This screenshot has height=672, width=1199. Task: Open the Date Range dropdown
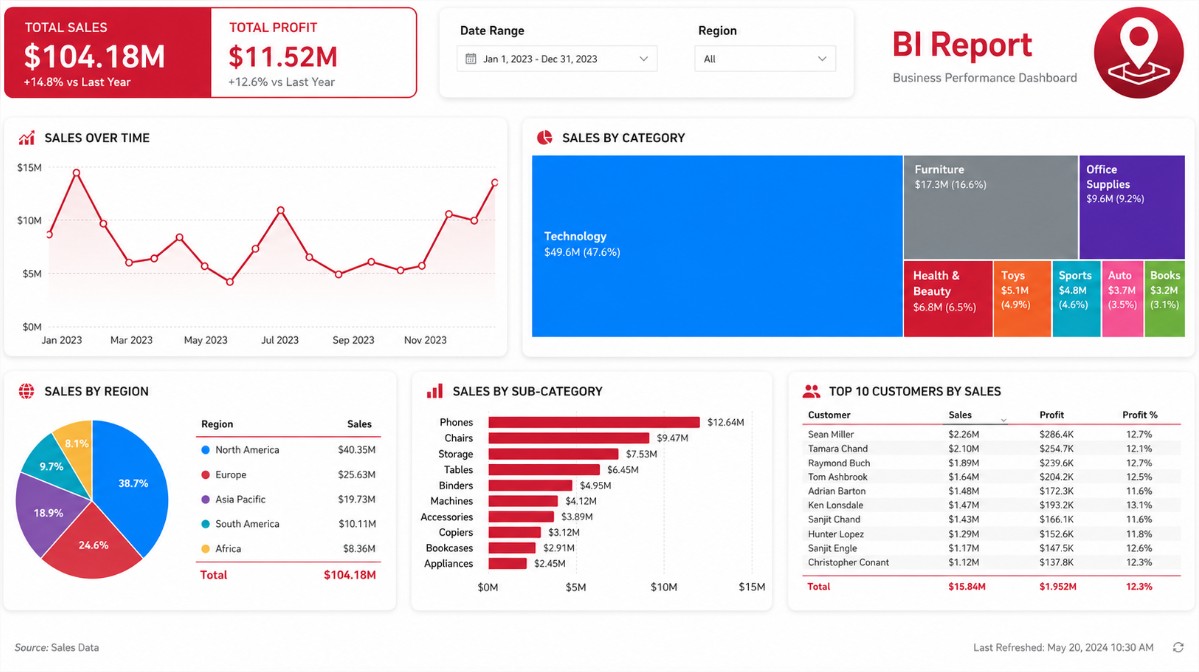pos(557,59)
